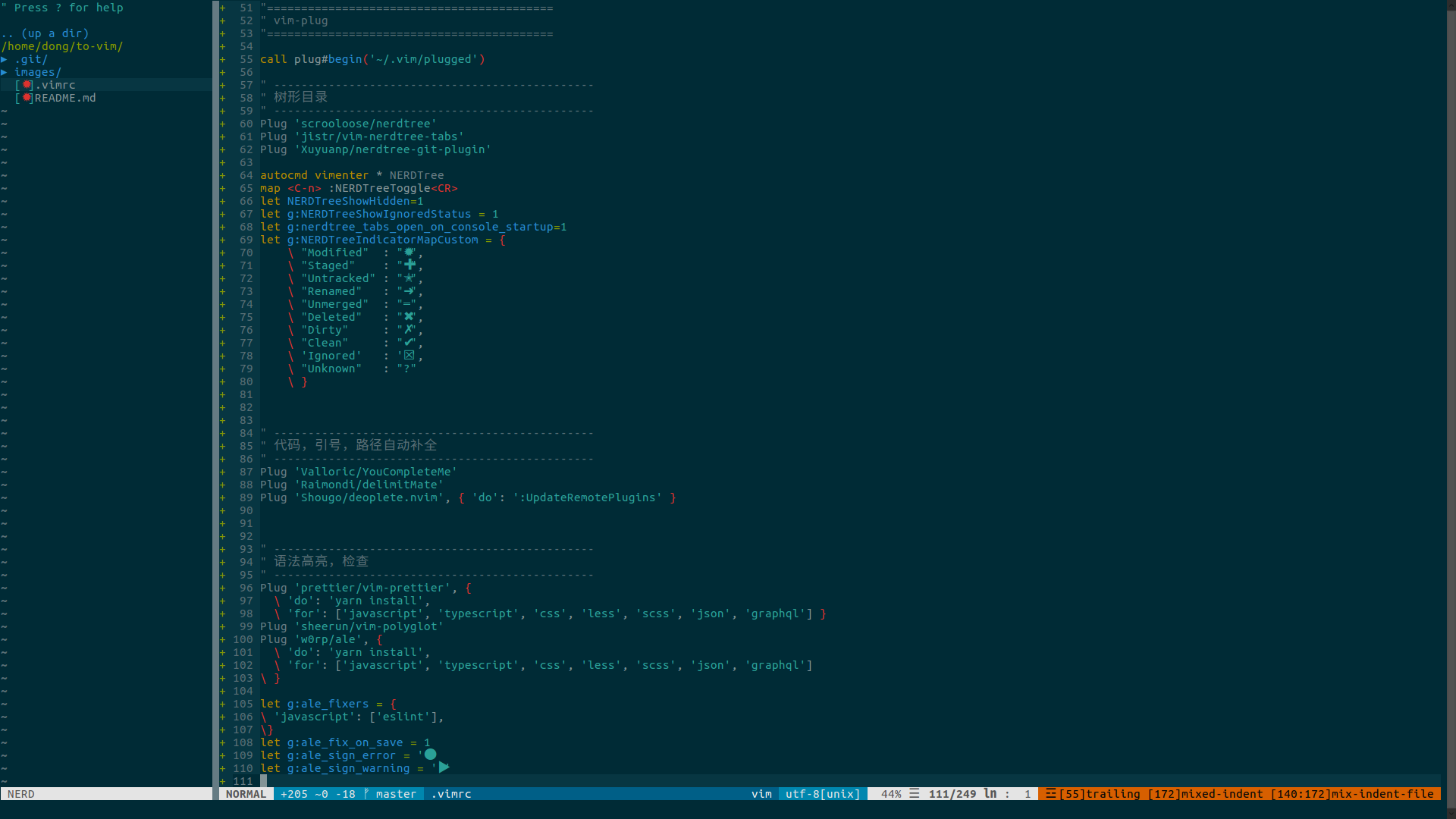Image resolution: width=1456 pixels, height=819 pixels.
Task: Click the Untracked star symbol on line 72
Action: click(409, 278)
